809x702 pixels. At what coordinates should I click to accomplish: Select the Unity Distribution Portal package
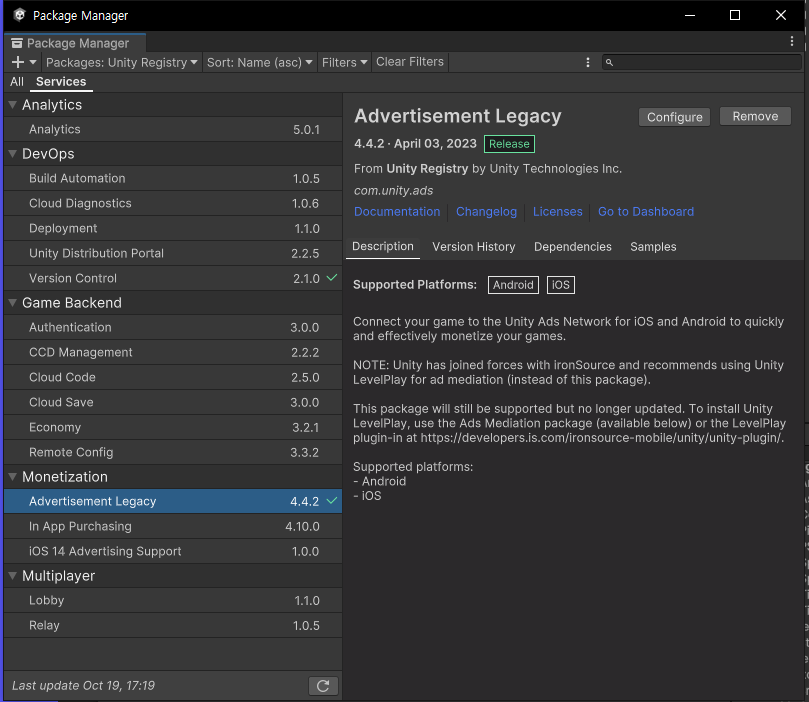(173, 253)
